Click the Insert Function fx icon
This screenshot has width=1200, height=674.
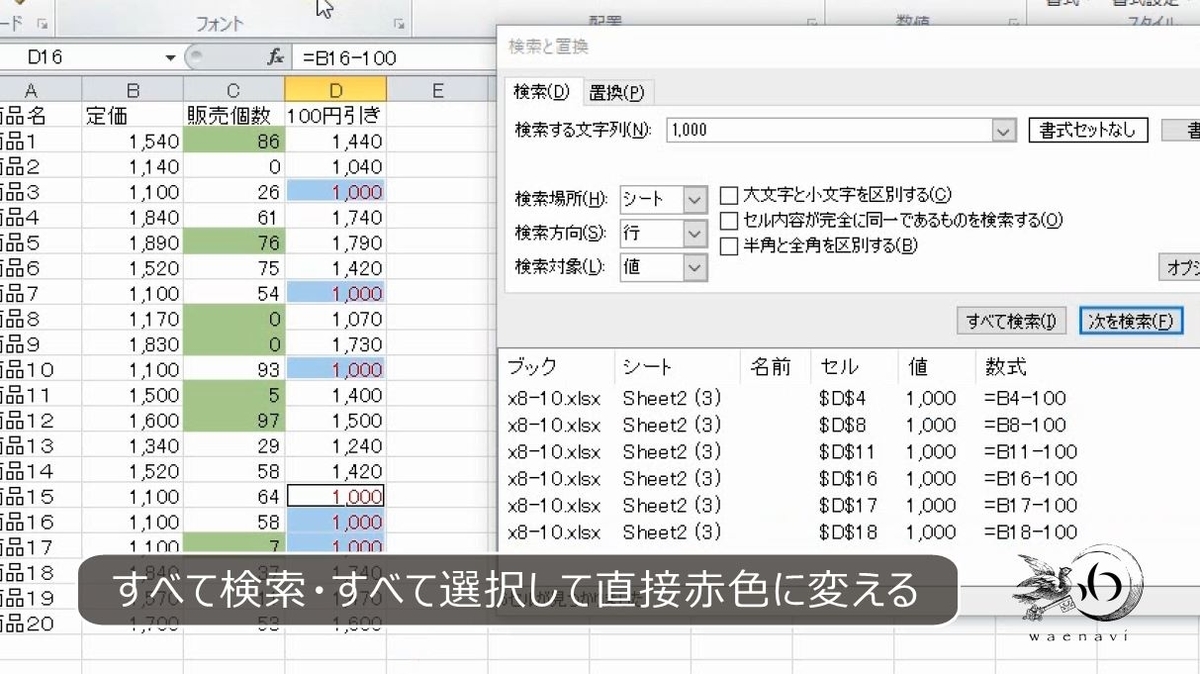(x=276, y=58)
